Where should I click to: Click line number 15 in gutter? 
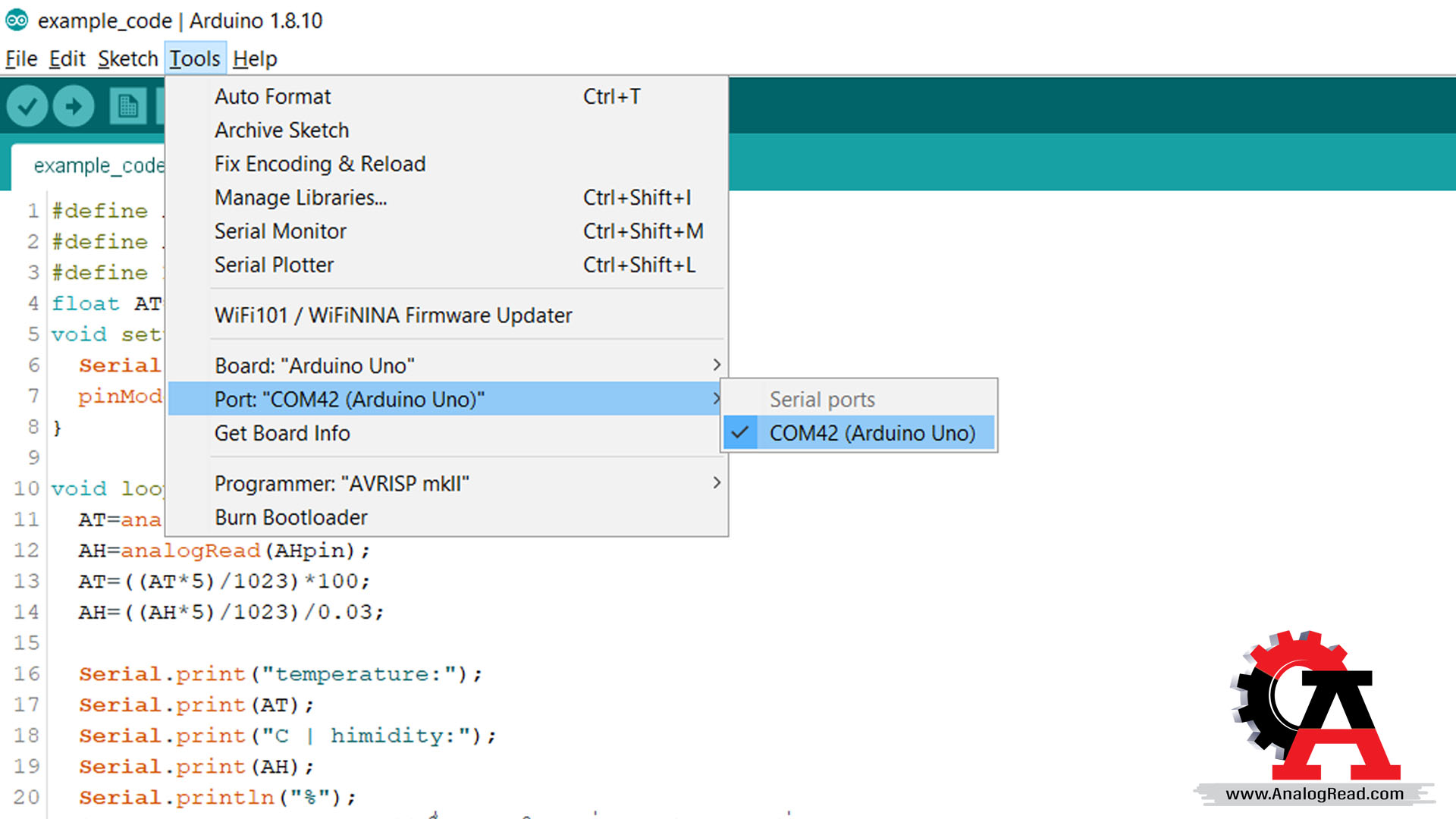click(27, 643)
